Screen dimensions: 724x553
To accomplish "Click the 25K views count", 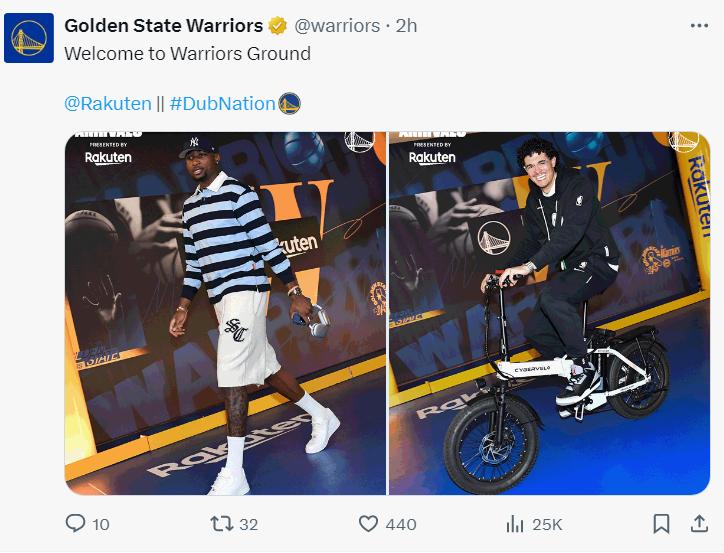I will (547, 524).
